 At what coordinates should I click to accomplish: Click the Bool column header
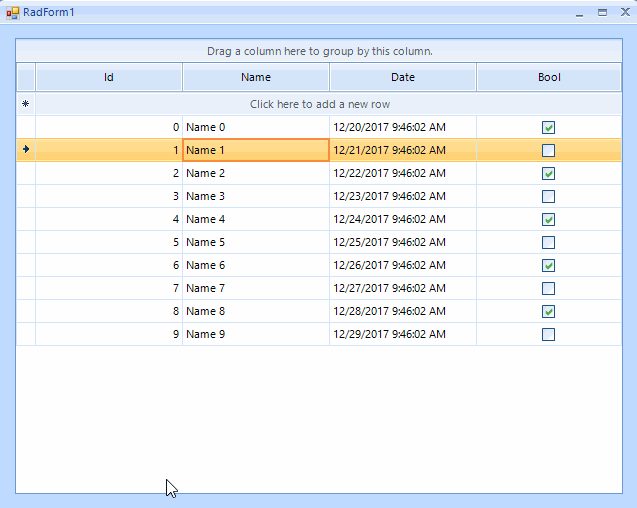pyautogui.click(x=549, y=77)
